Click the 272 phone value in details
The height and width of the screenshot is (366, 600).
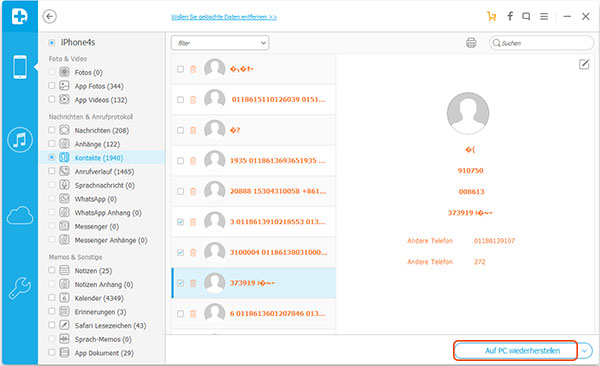479,262
